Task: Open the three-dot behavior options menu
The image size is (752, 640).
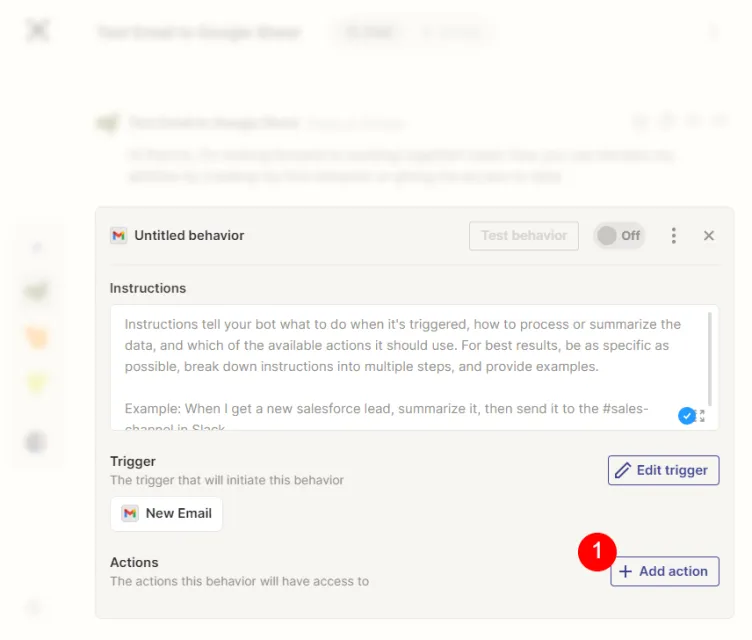Action: [x=674, y=236]
